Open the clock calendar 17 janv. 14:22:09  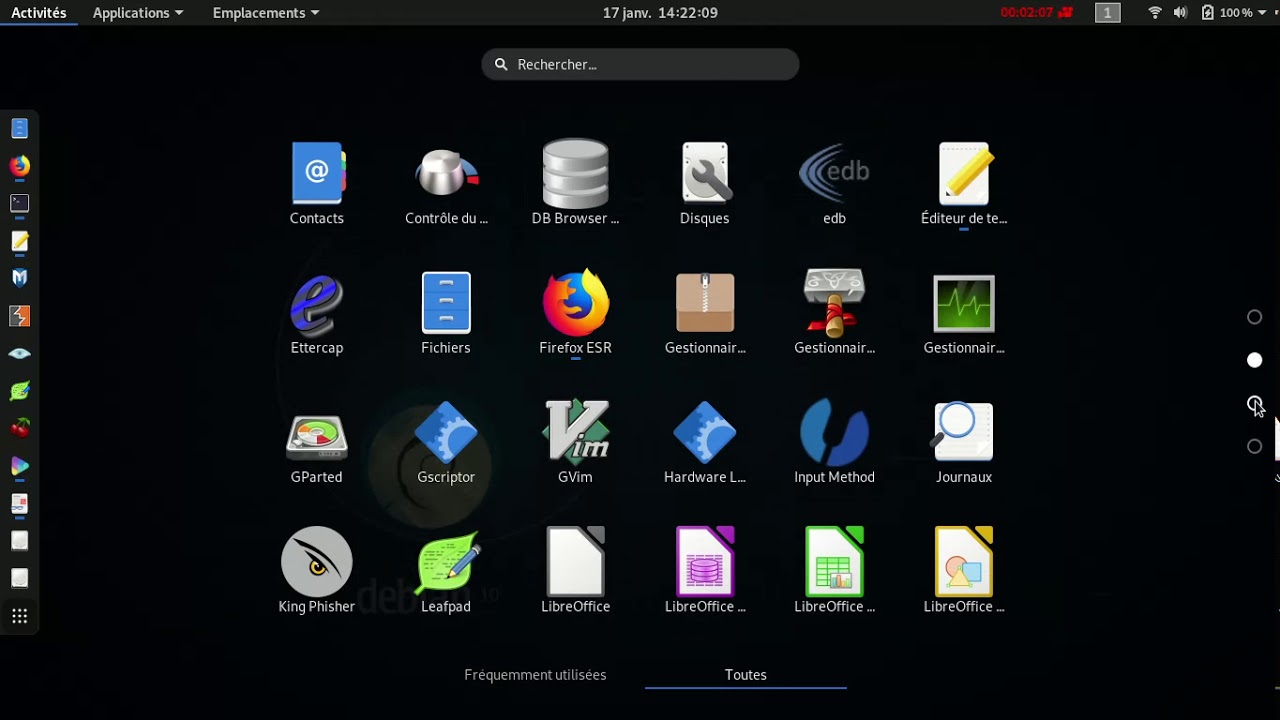click(x=660, y=13)
